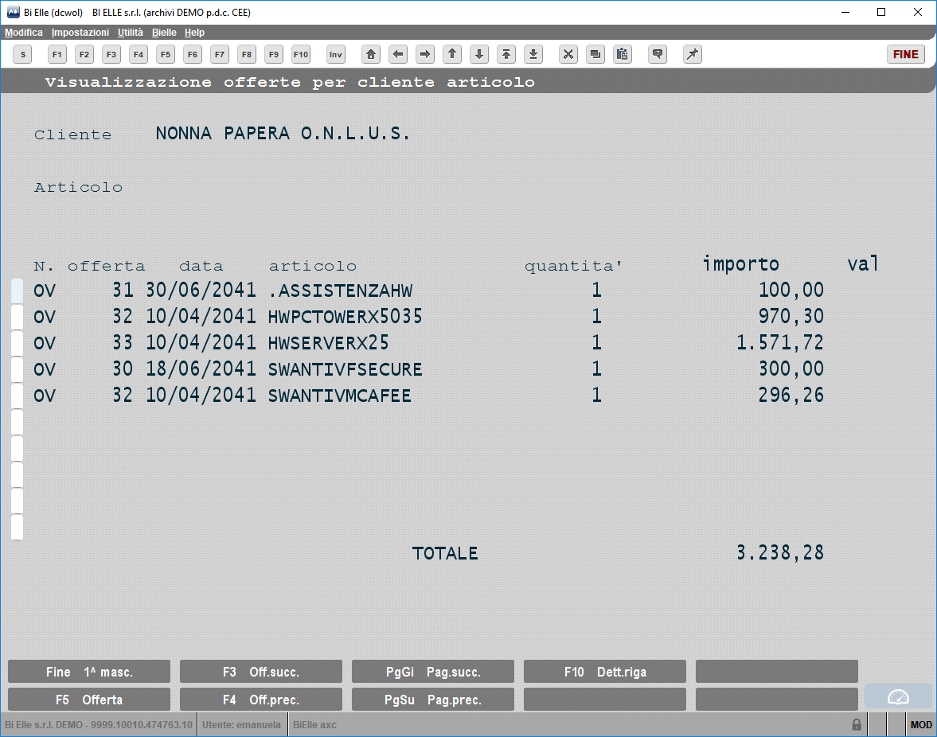Click the F5 Offerta button

(89, 700)
